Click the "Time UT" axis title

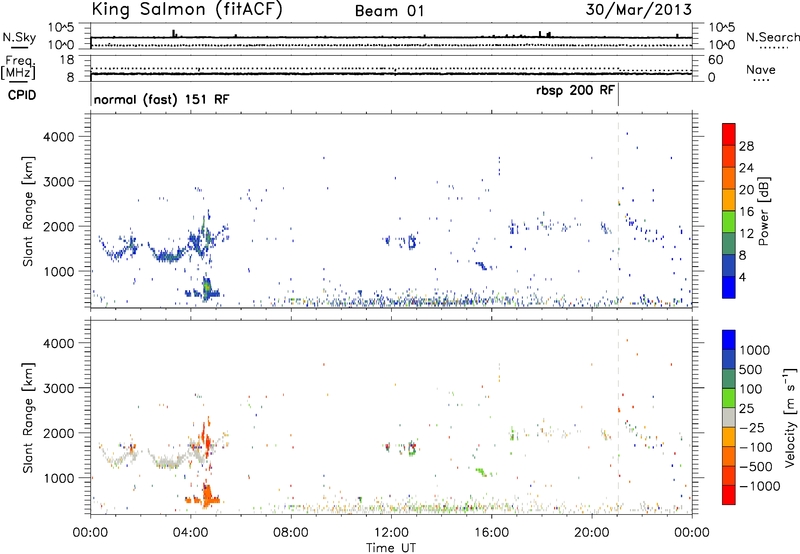391,548
